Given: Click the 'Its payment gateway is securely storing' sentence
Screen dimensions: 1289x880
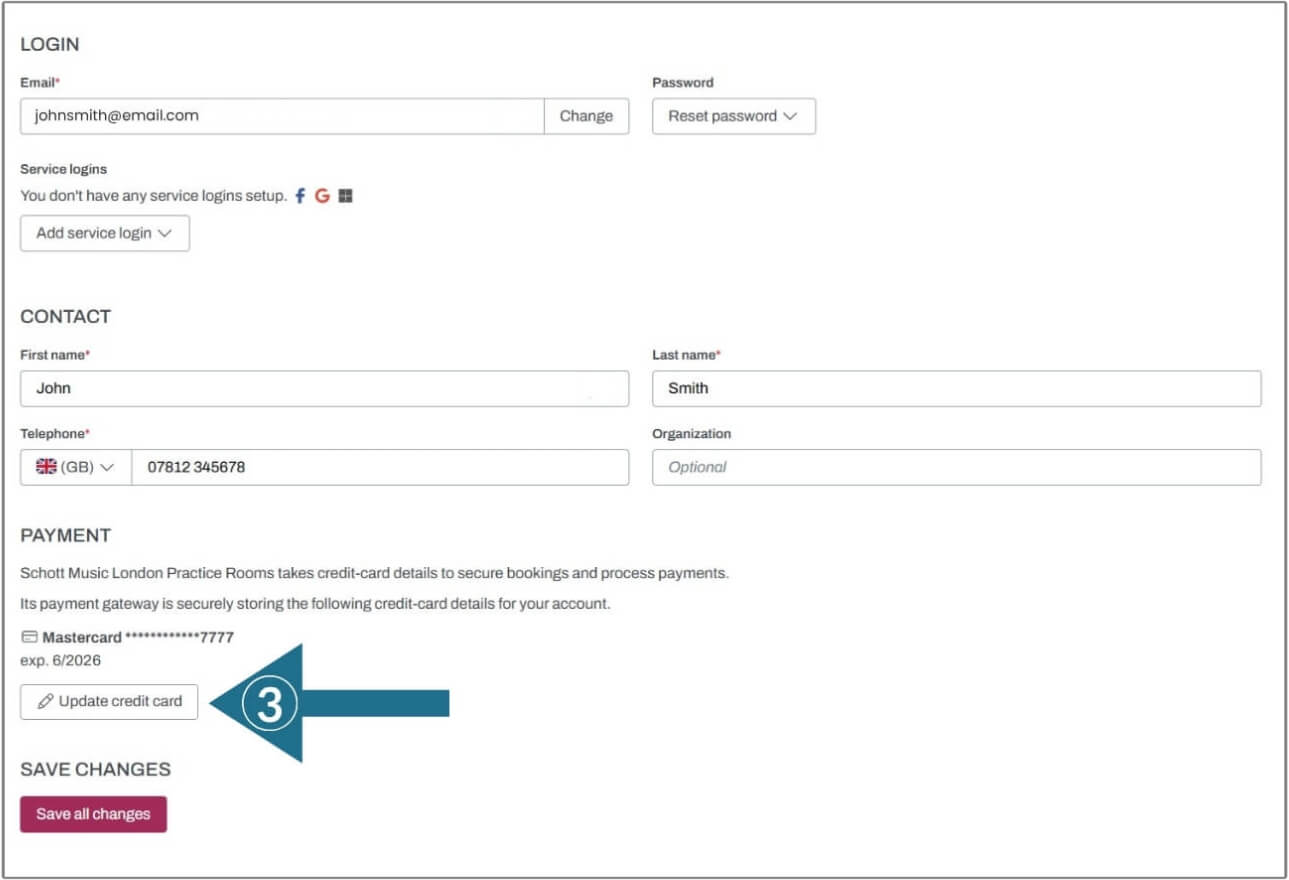Looking at the screenshot, I should (315, 604).
